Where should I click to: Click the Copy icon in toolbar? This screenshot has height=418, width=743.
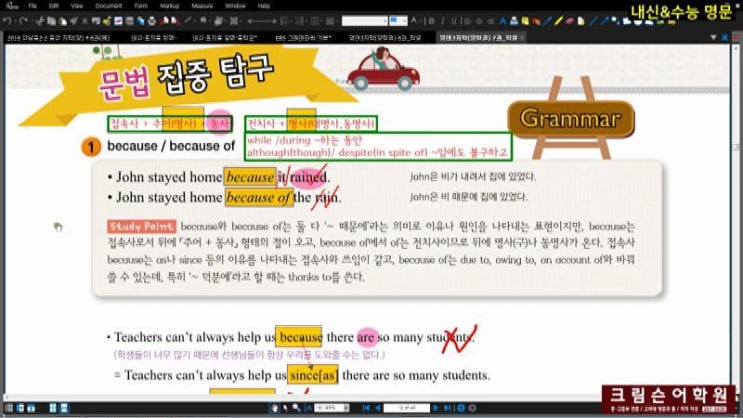coord(52,21)
